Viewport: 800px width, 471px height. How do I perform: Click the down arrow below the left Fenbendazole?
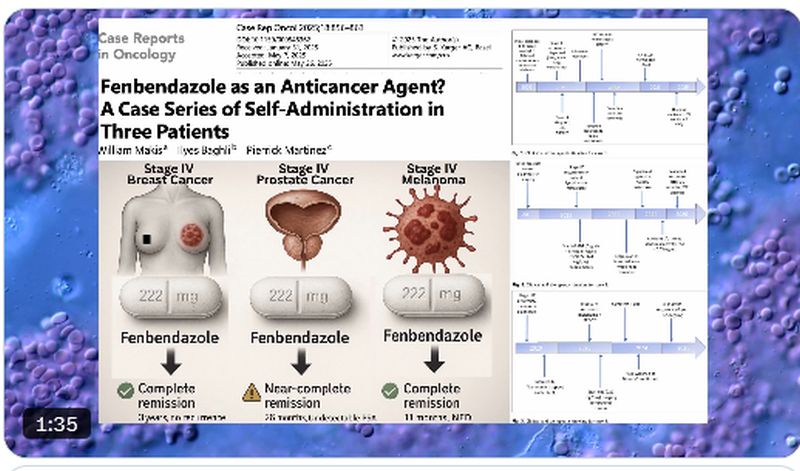point(171,360)
